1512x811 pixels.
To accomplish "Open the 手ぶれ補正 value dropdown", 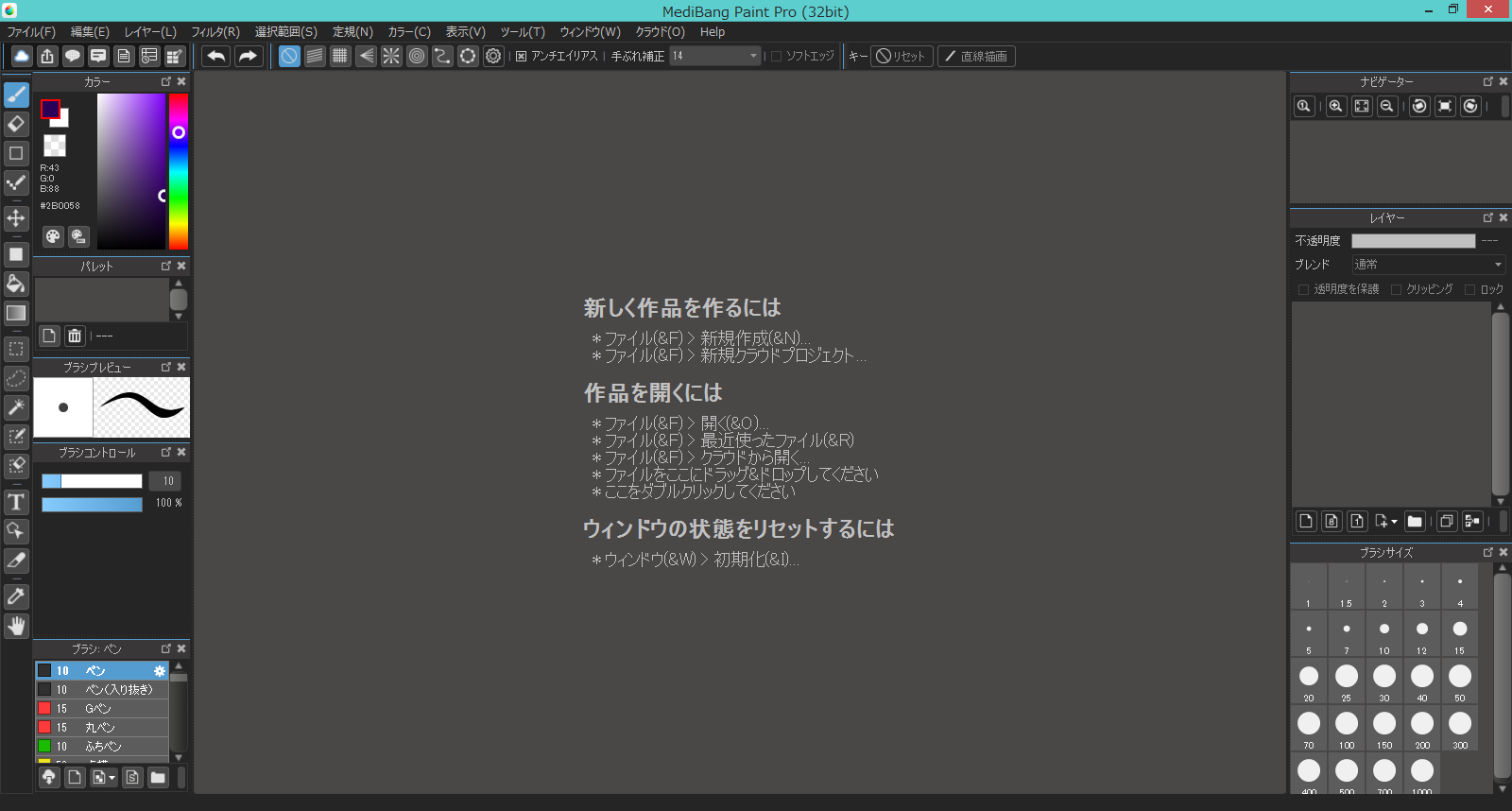I will coord(753,56).
